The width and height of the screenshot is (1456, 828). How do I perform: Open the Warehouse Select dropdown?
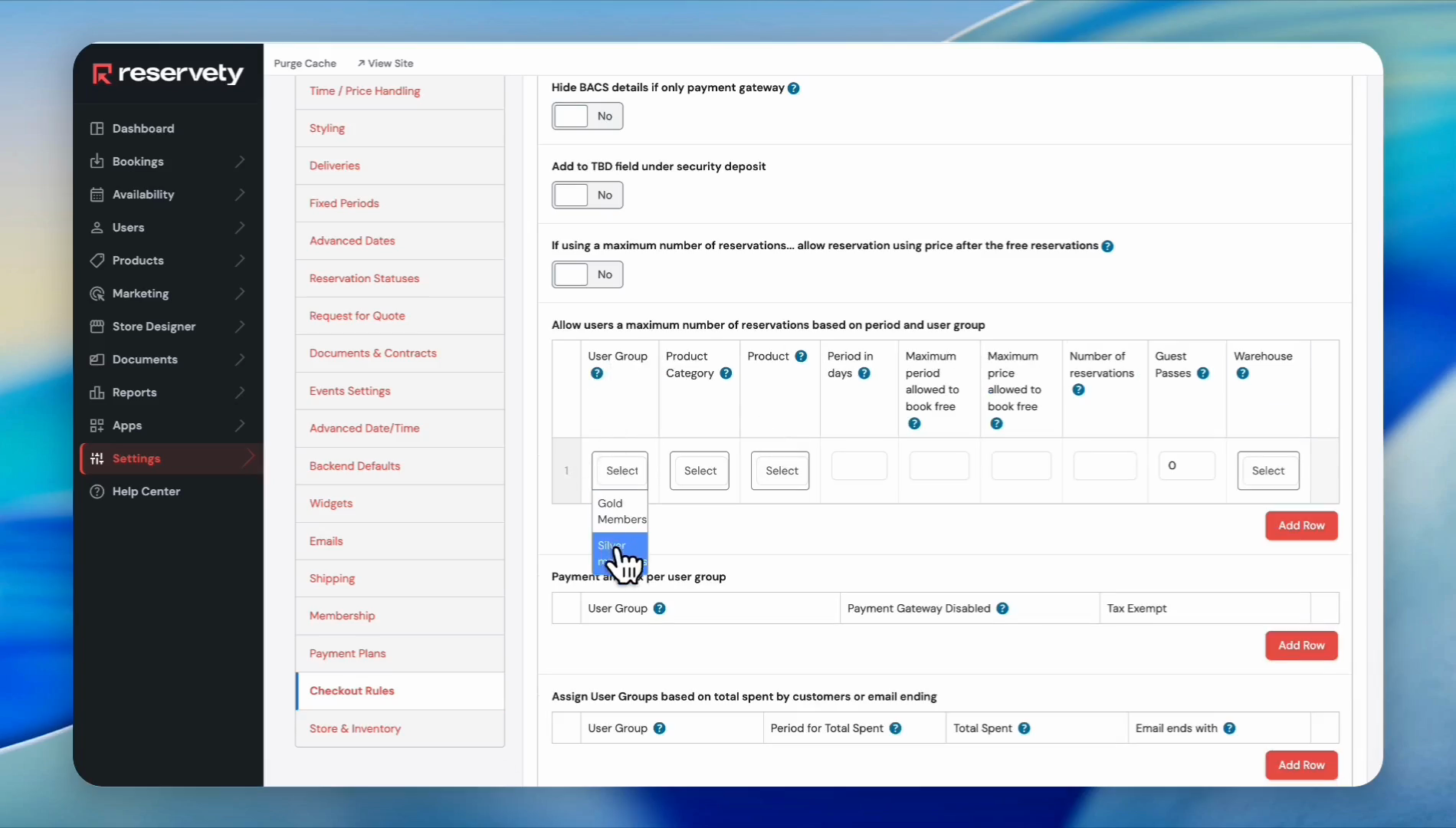tap(1267, 471)
